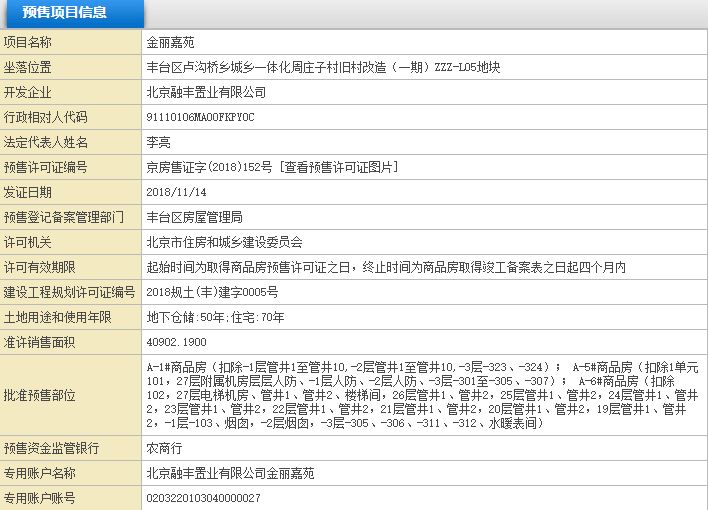Click the project name value 金丽嘉苑
The height and width of the screenshot is (510, 709).
[x=170, y=42]
